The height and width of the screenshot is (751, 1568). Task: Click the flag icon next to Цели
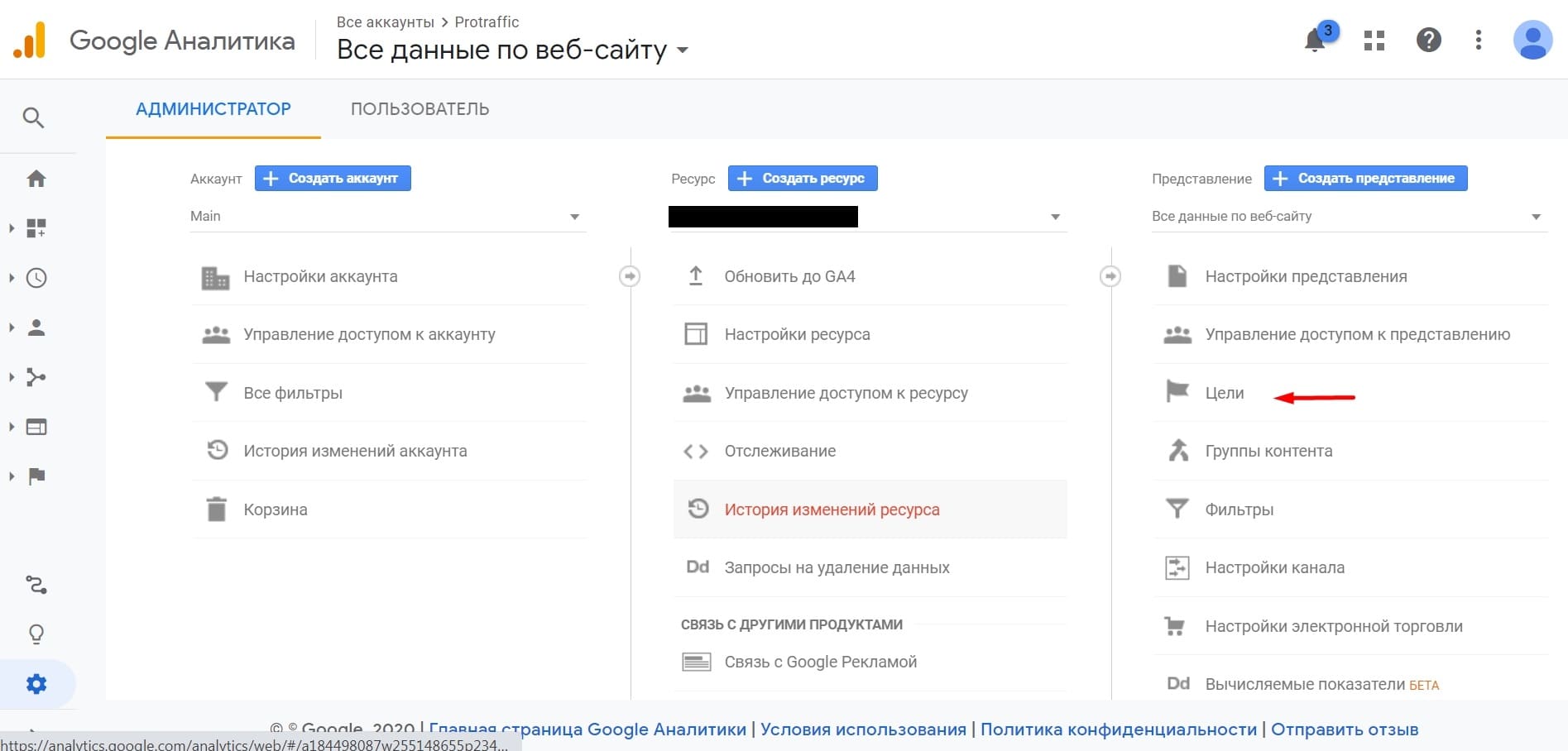pos(1177,391)
